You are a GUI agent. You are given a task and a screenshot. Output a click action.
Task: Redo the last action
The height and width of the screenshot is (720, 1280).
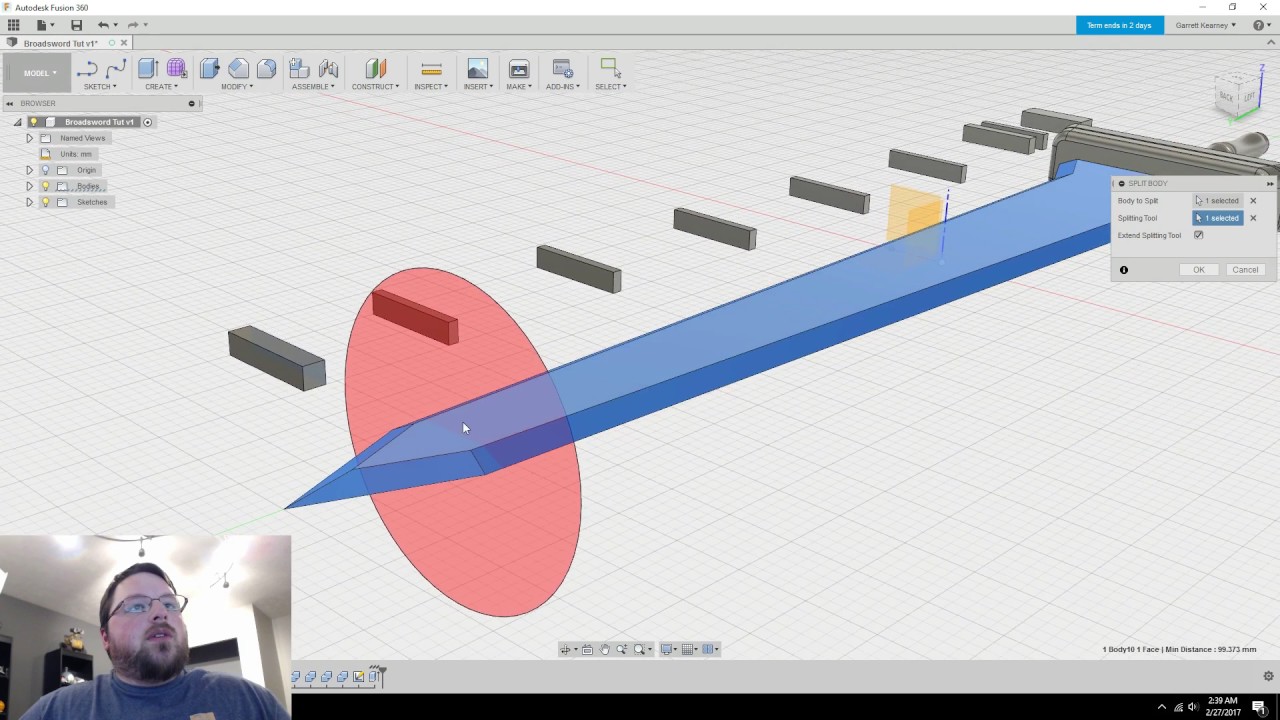pos(133,25)
